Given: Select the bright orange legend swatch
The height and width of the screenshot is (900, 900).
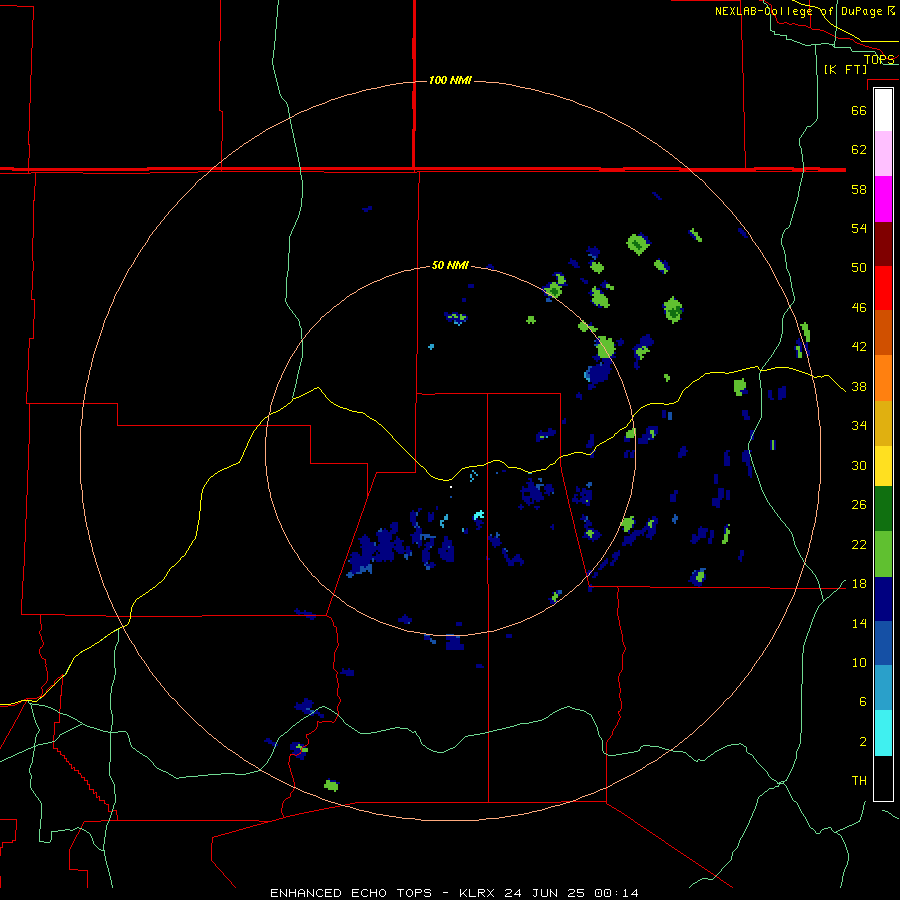Looking at the screenshot, I should [883, 378].
